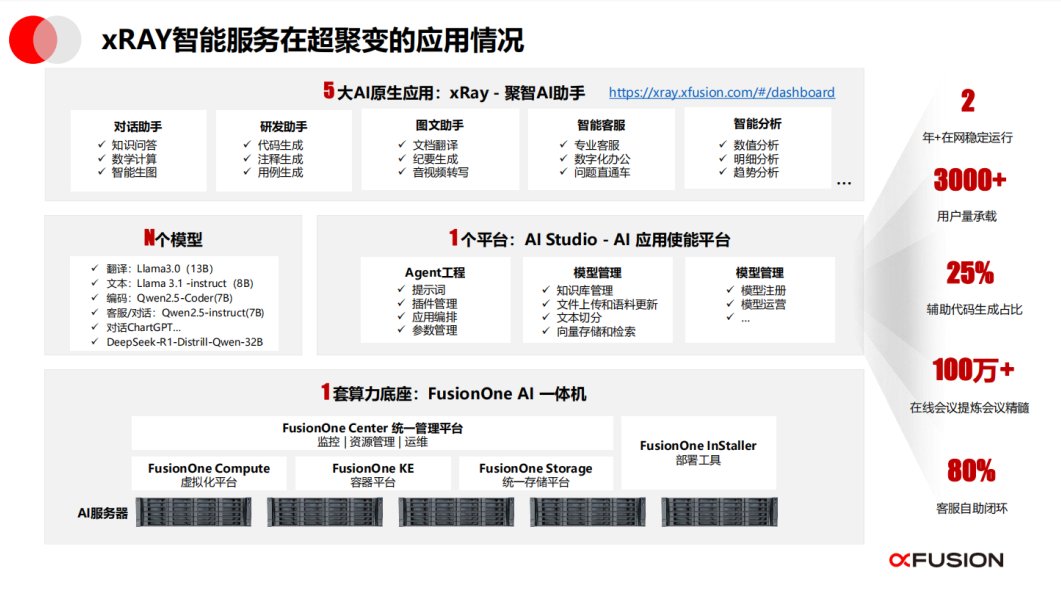Click the 代码生成 item
The width and height of the screenshot is (1061, 596).
point(280,145)
